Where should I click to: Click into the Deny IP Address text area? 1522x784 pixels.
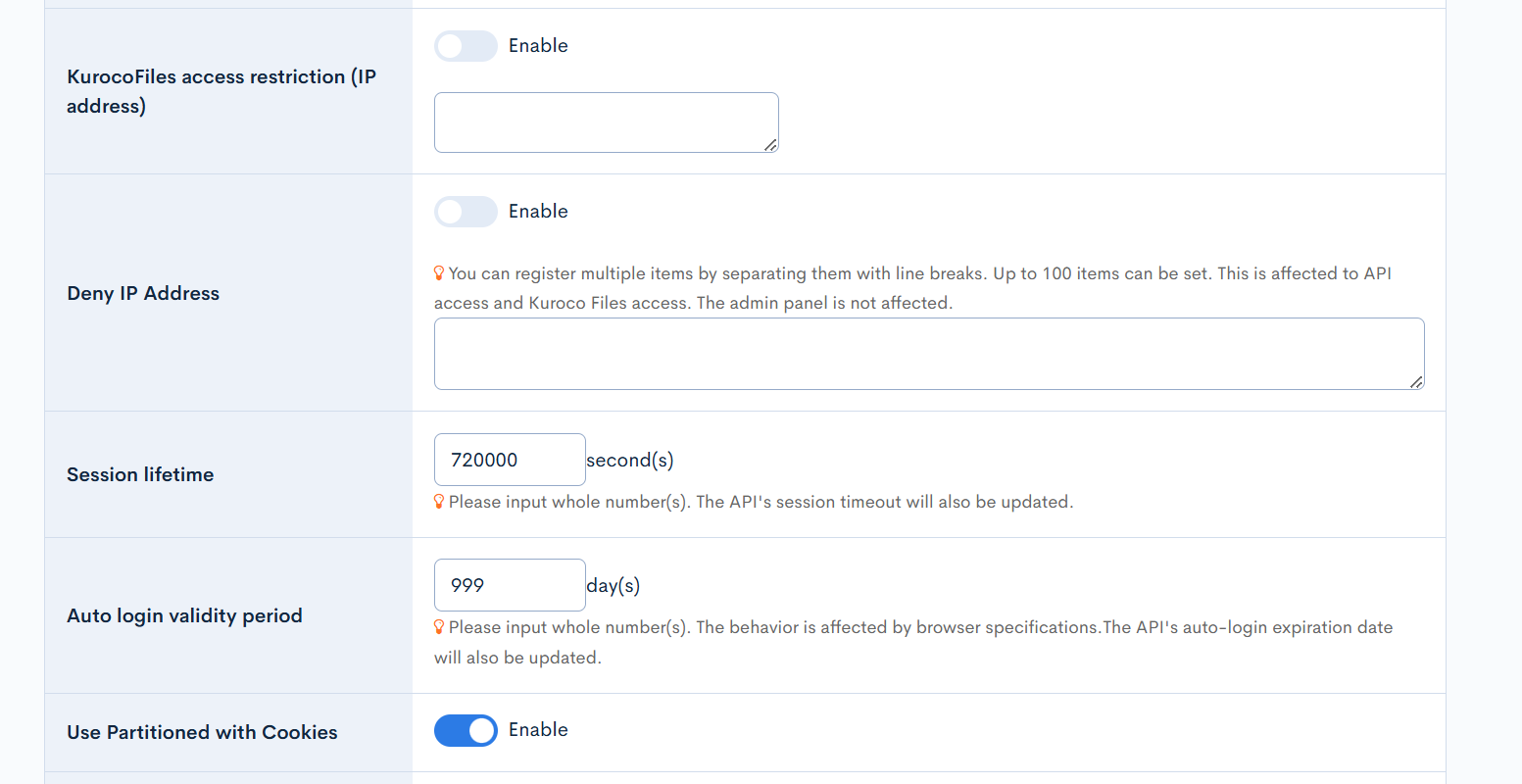coord(928,354)
